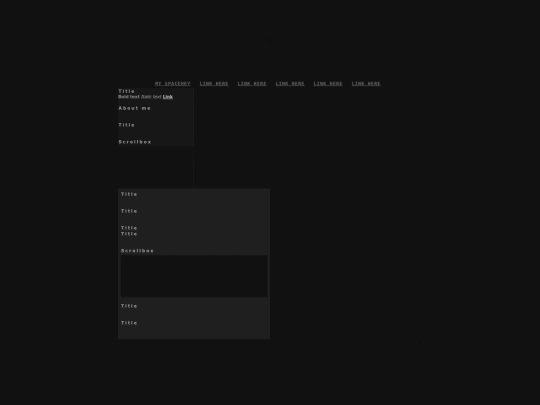Click inside the dark scrollbox area
The width and height of the screenshot is (540, 405).
pyautogui.click(x=194, y=276)
